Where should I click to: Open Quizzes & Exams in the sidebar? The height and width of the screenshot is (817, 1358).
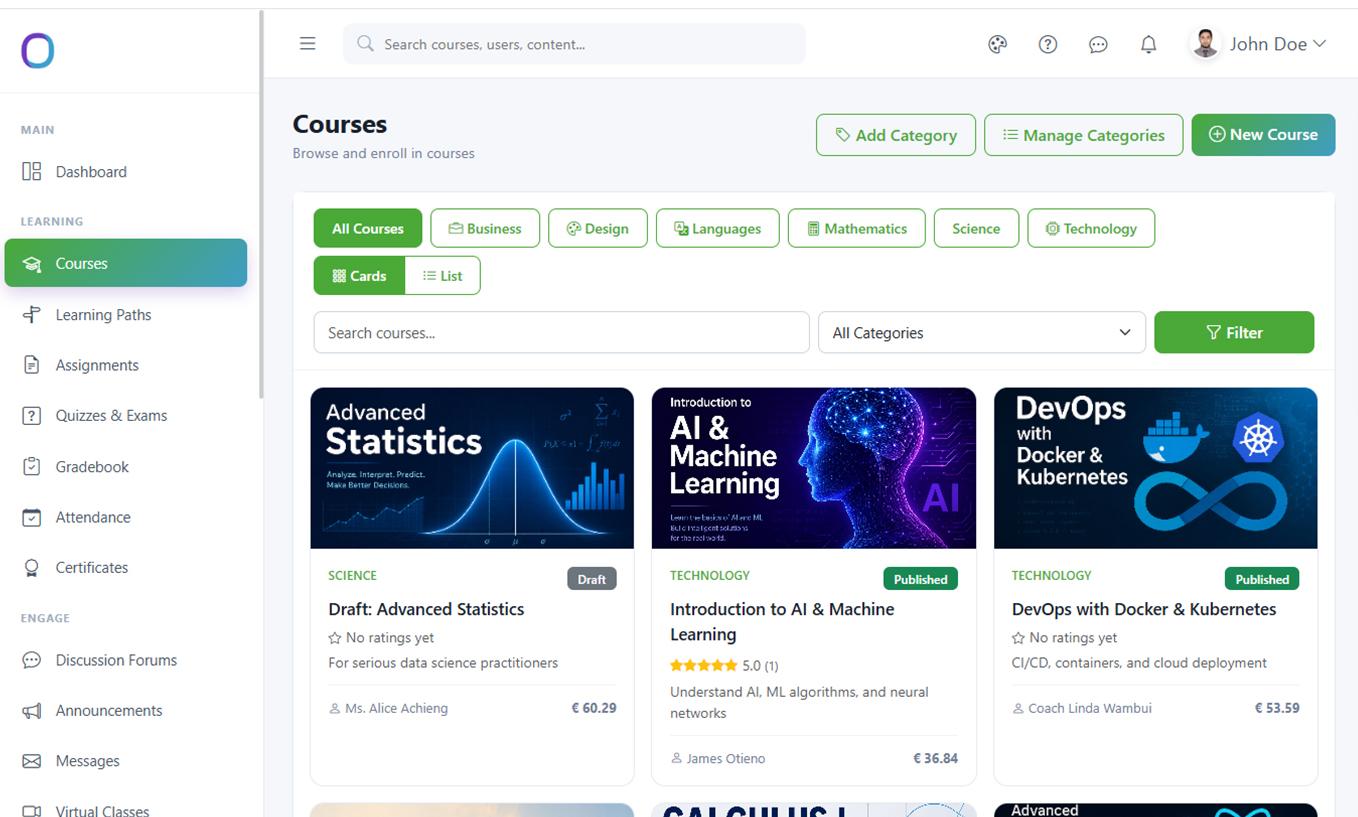(x=126, y=416)
